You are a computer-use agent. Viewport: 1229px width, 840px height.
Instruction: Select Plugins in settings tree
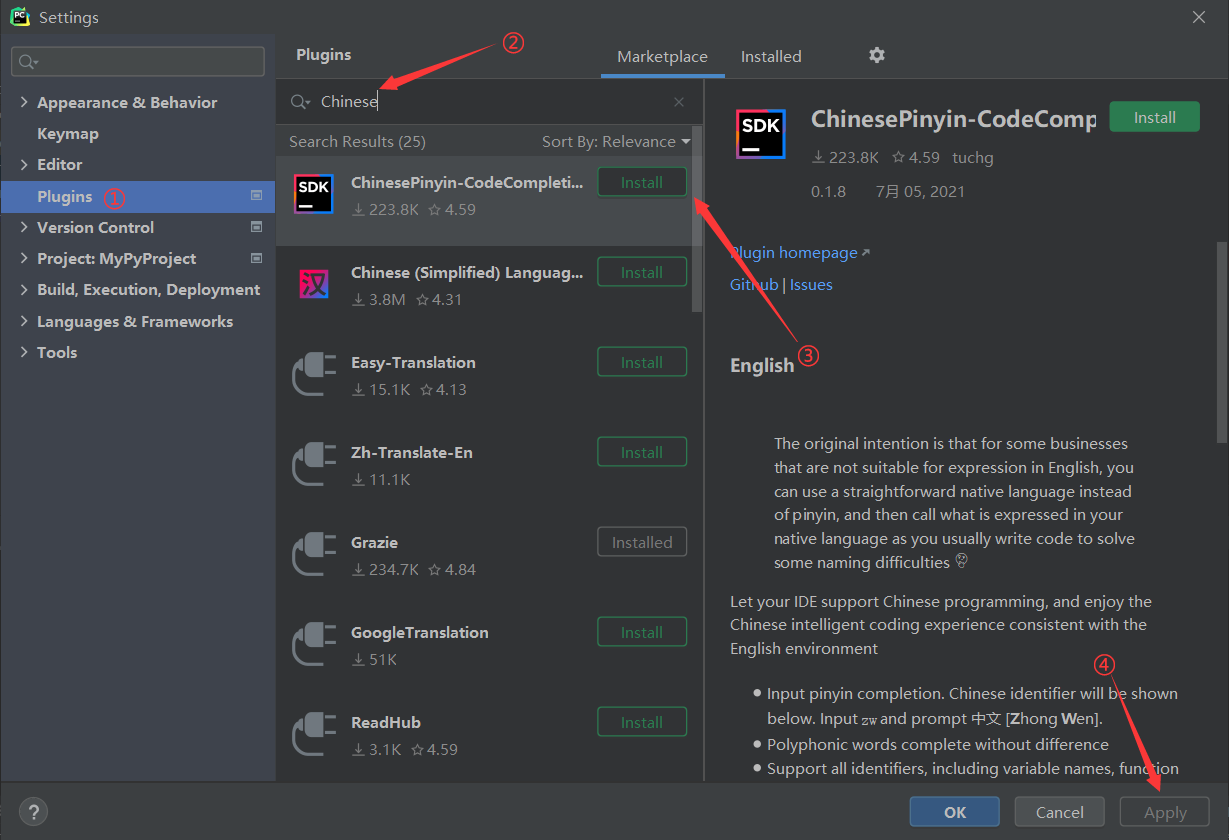pos(138,196)
